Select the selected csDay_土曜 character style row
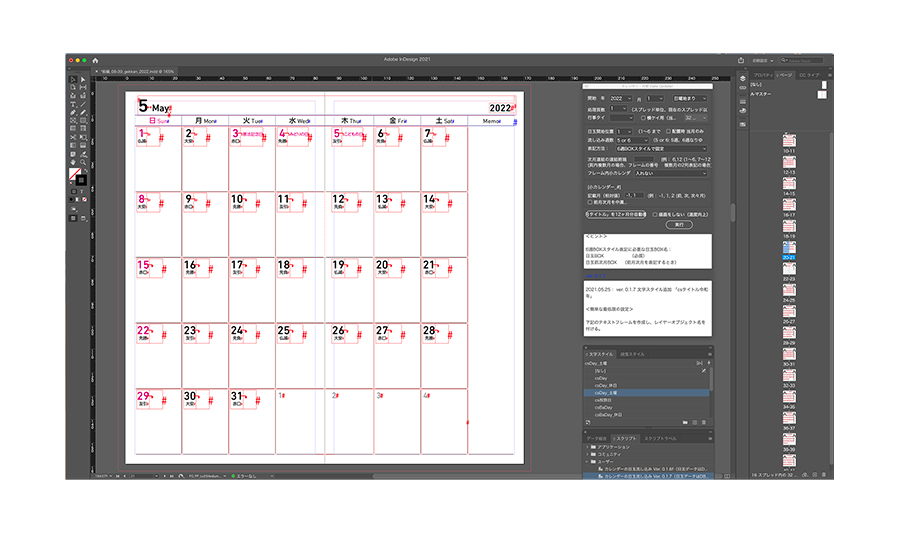 647,393
